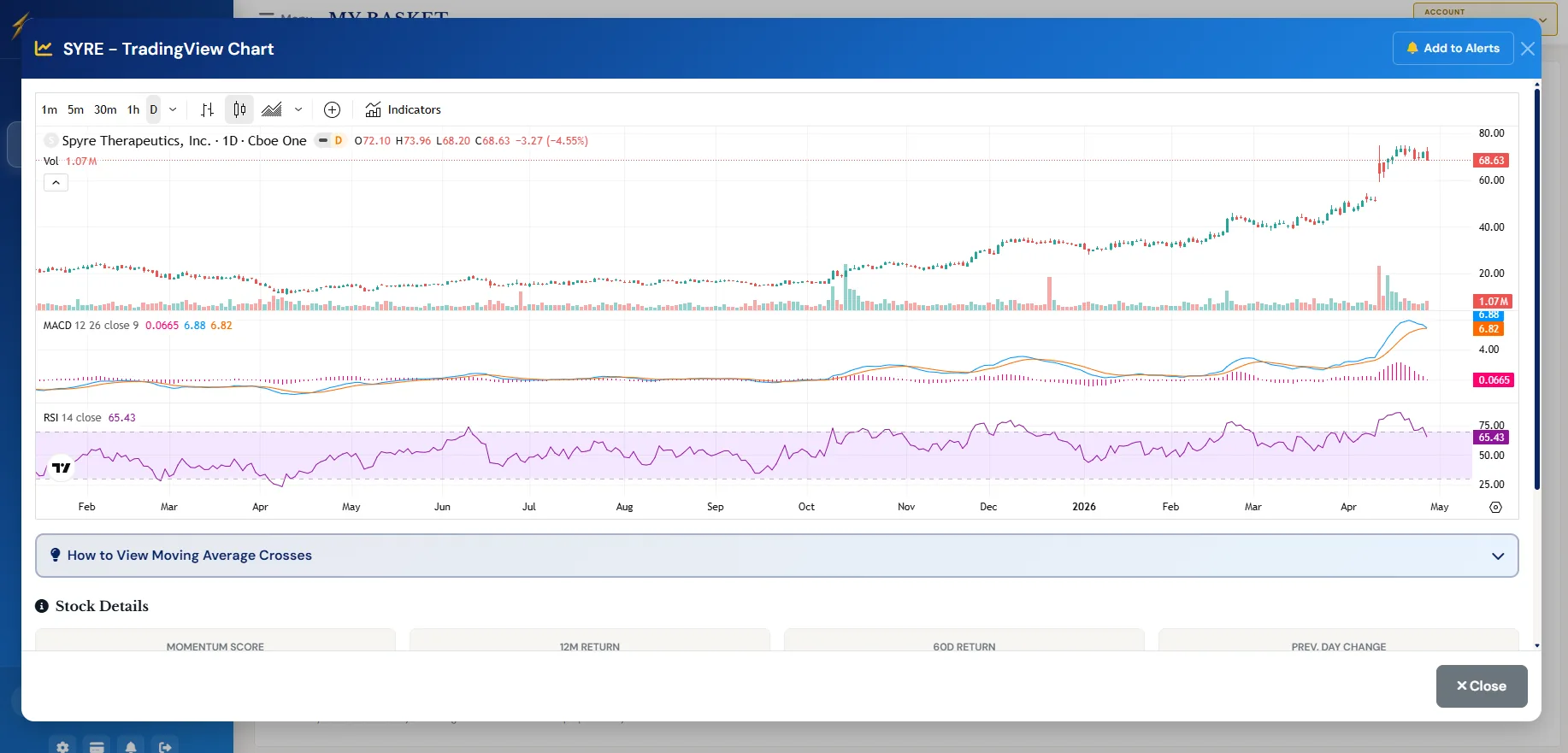1568x753 pixels.
Task: Click the info icon beside Stock Details
Action: tap(42, 606)
